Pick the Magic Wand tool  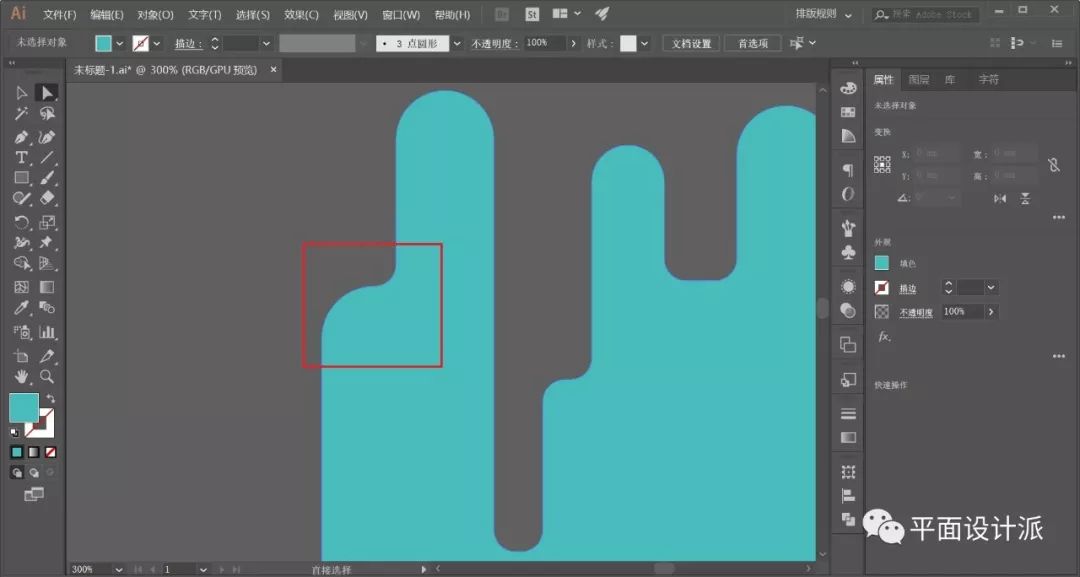21,114
